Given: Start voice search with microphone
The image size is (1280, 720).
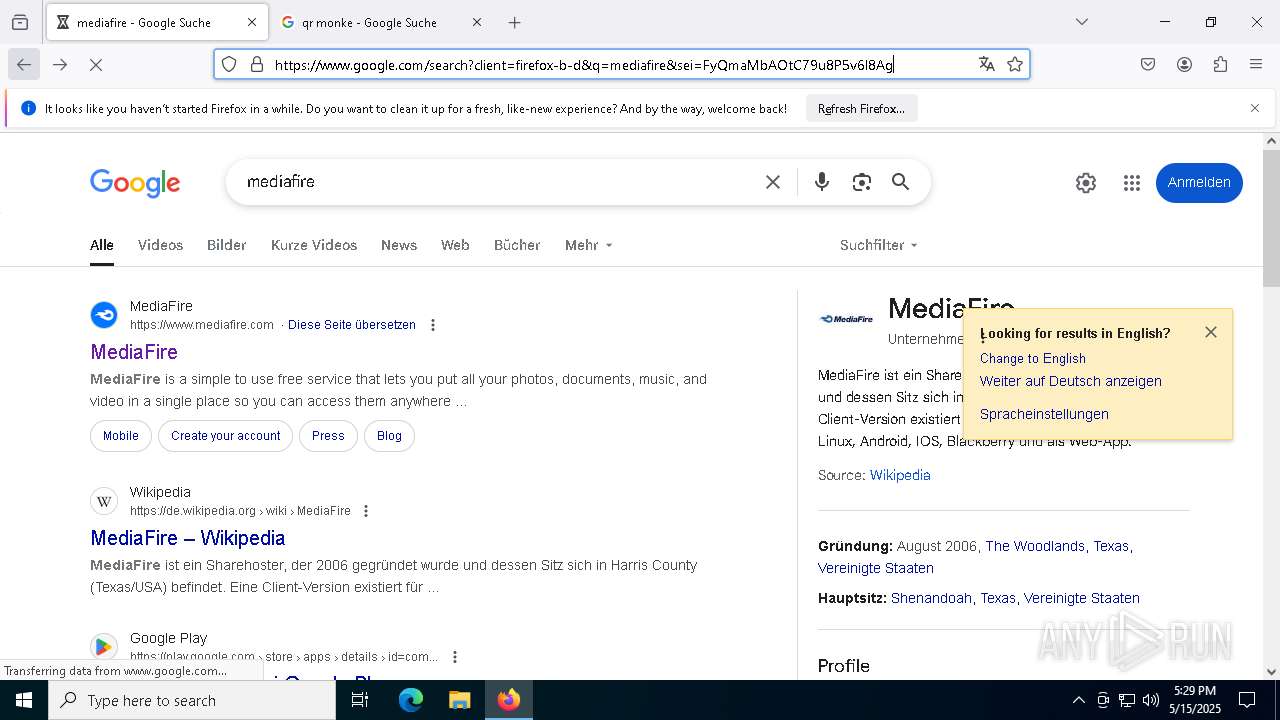Looking at the screenshot, I should click(x=822, y=182).
